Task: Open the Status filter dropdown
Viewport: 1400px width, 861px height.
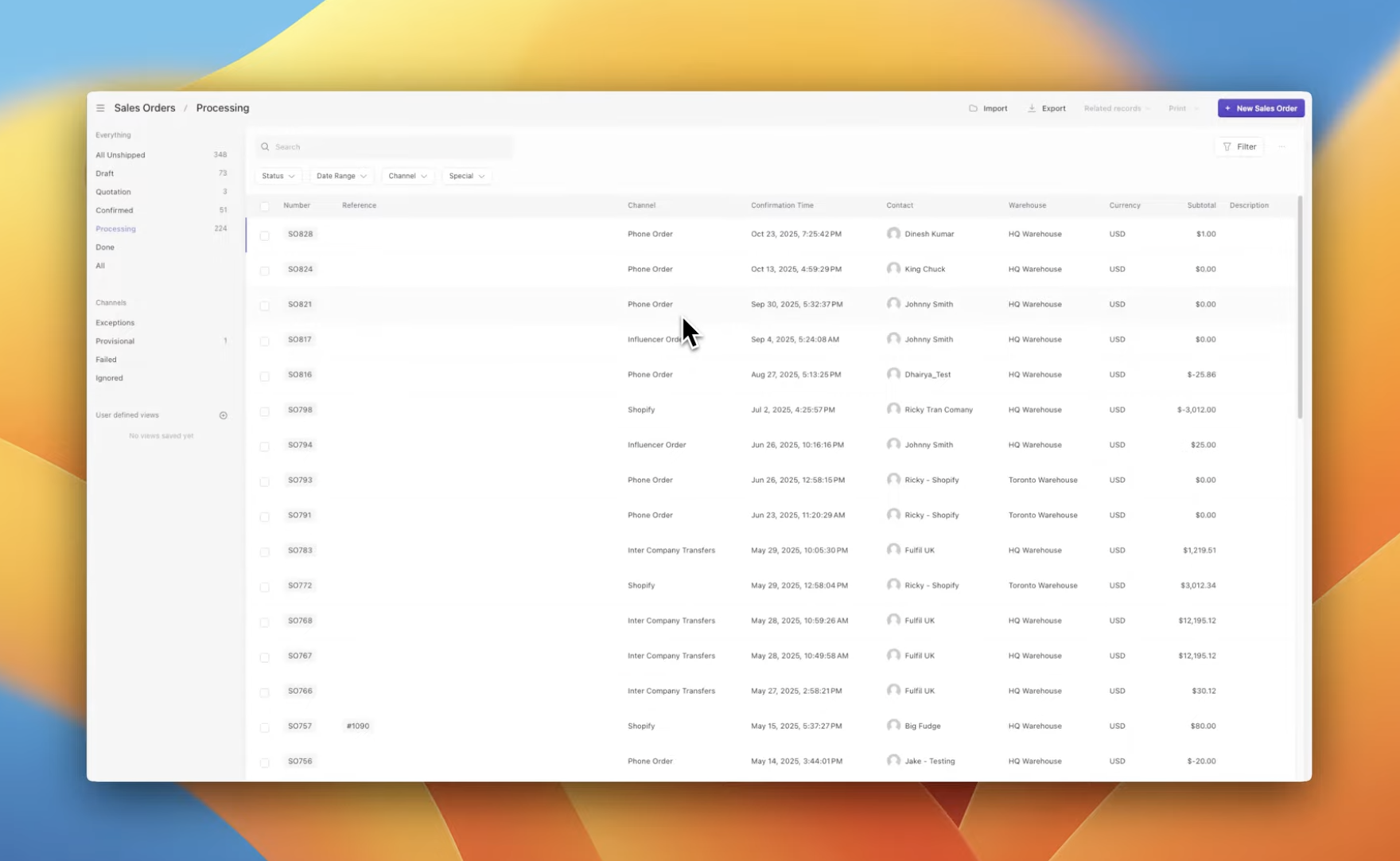Action: point(278,176)
